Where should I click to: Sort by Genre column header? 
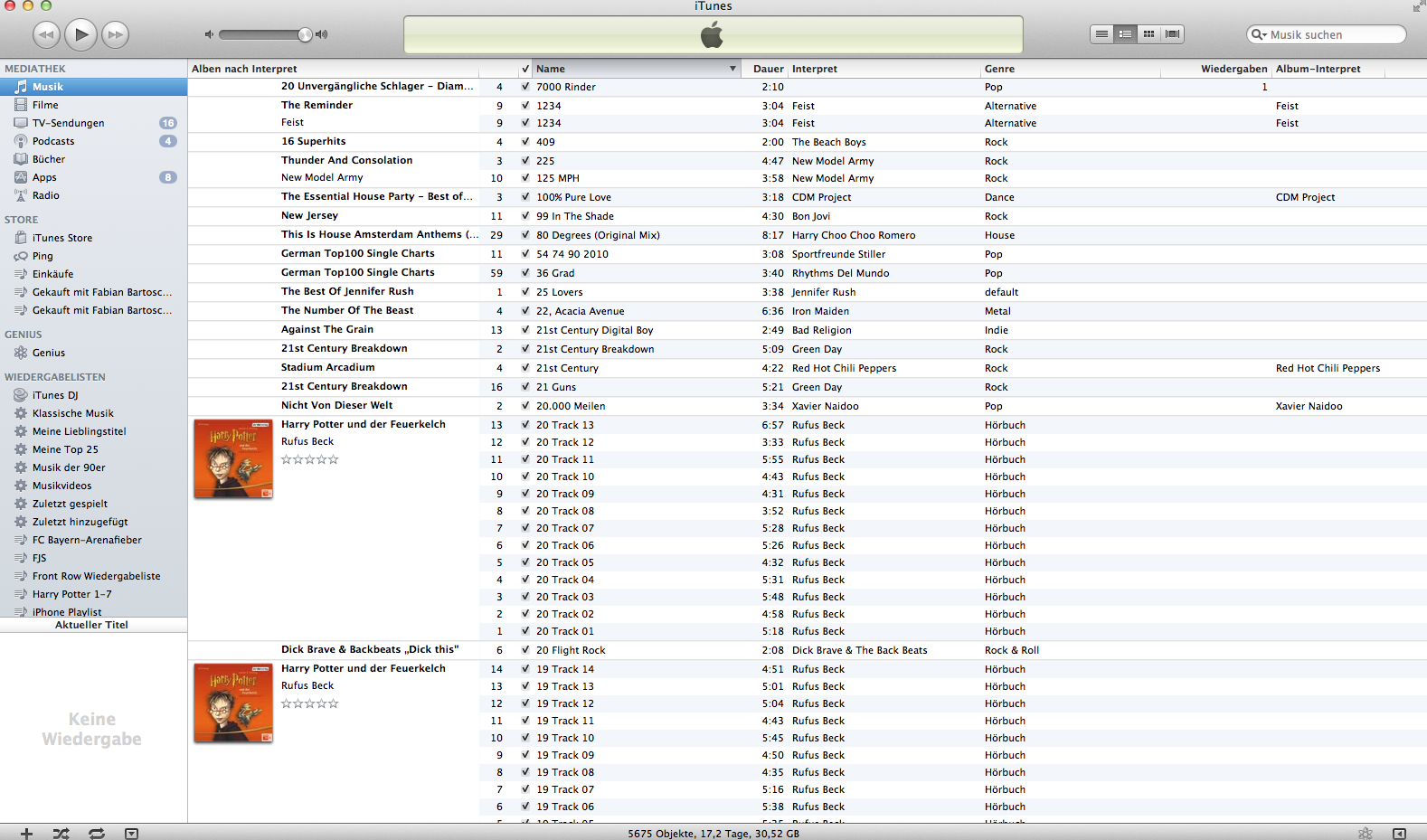pyautogui.click(x=1071, y=69)
